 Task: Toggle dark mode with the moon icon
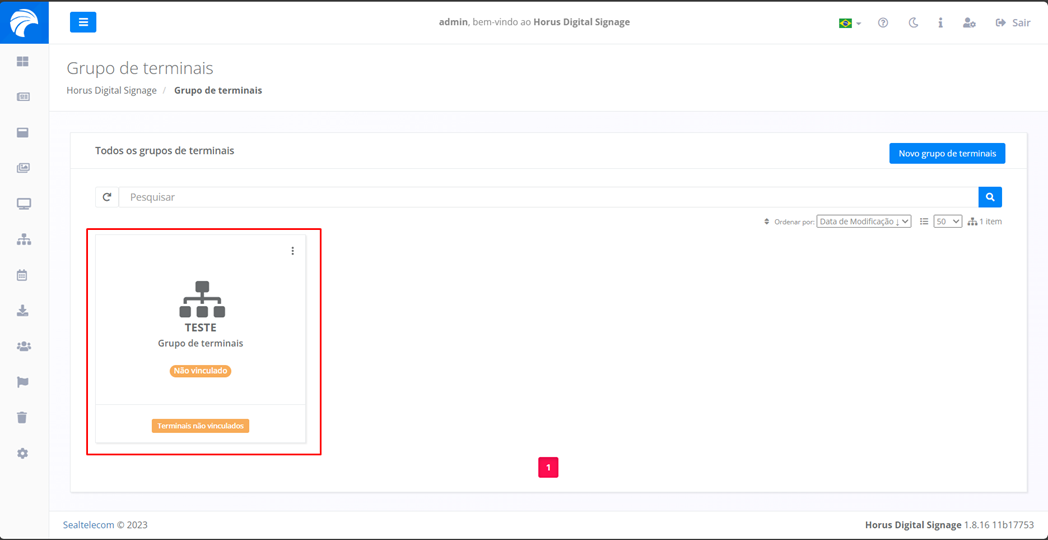[913, 23]
